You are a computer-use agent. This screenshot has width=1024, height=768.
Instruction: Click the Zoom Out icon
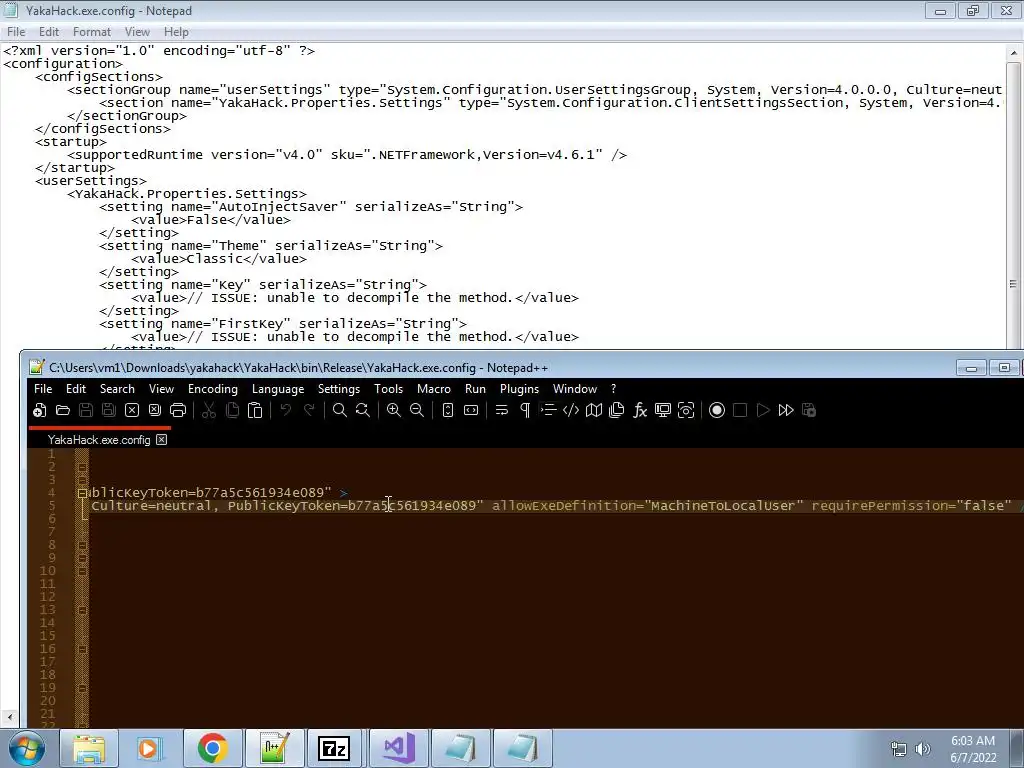click(417, 410)
